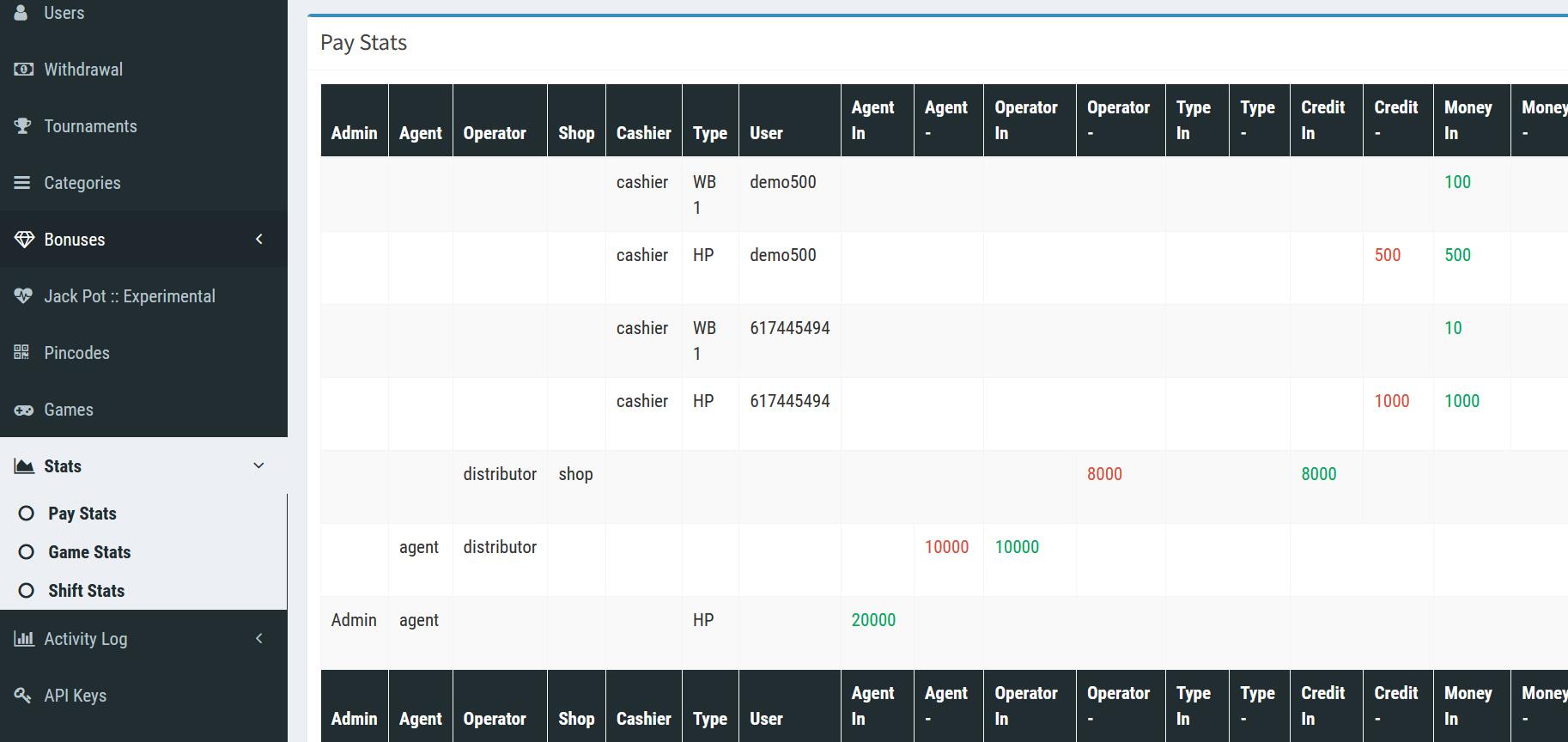
Task: Open the Users menu item
Action: tap(143, 13)
